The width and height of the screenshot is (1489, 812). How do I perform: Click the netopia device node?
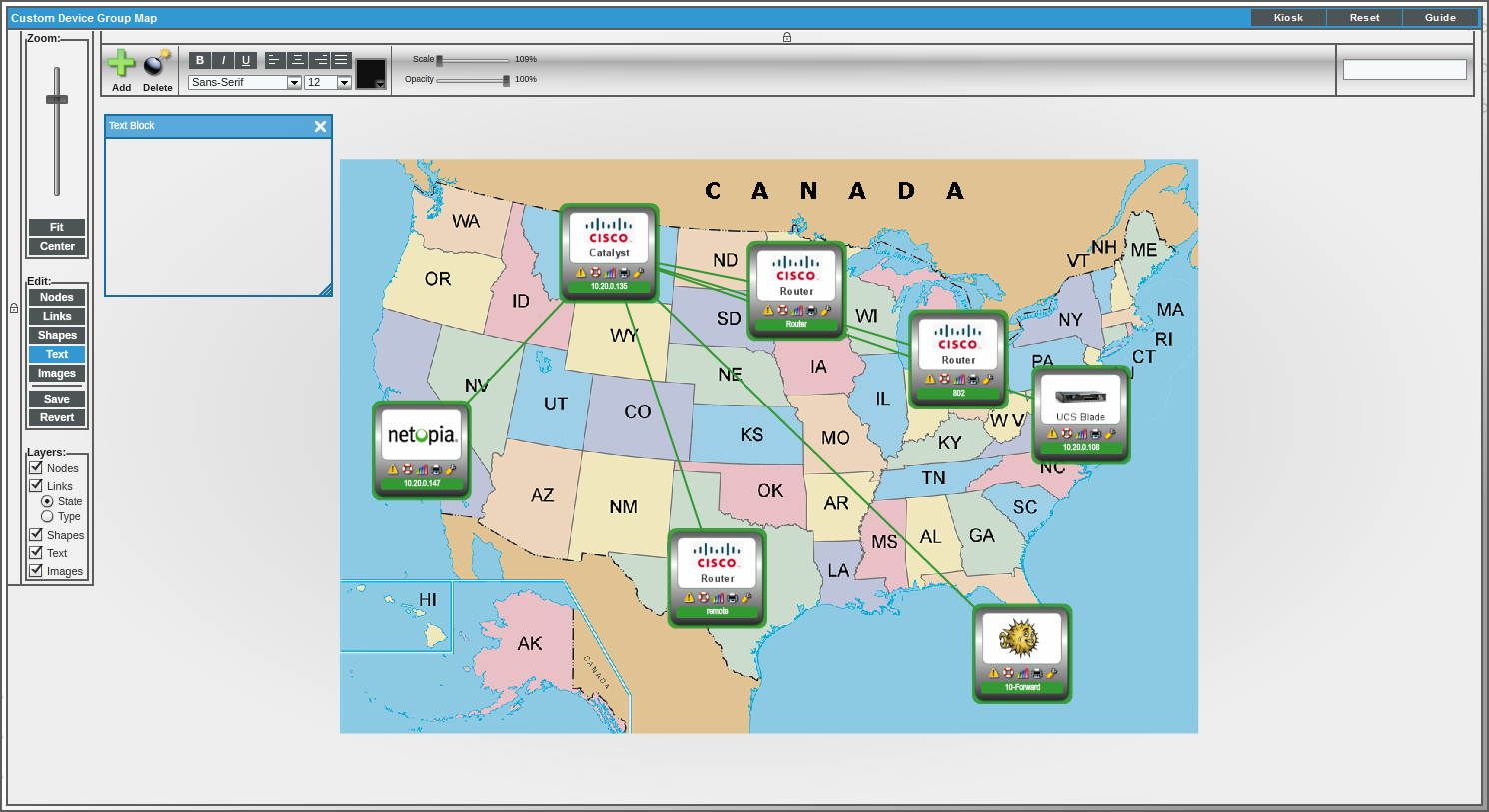pos(421,448)
